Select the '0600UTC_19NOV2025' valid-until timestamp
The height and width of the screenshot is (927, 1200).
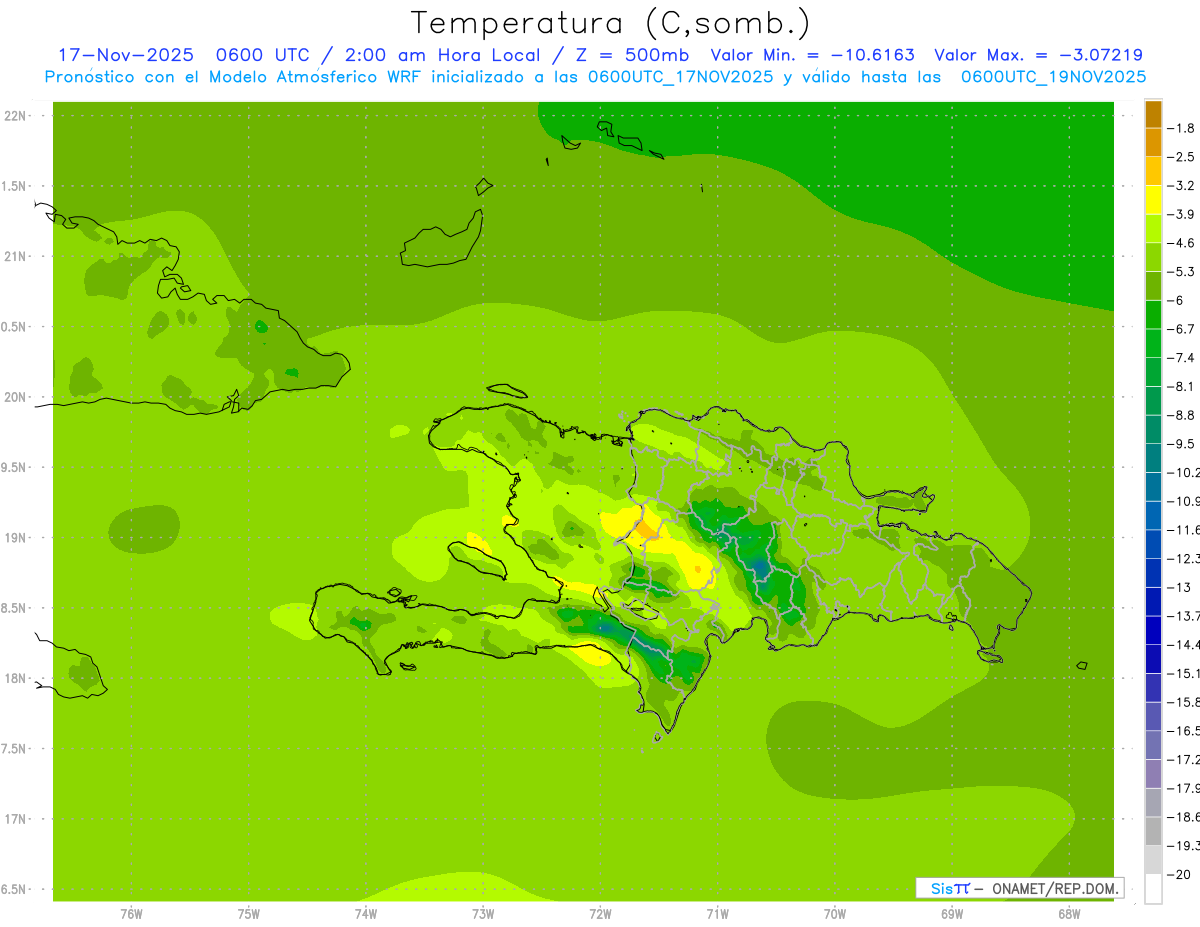pos(1053,77)
